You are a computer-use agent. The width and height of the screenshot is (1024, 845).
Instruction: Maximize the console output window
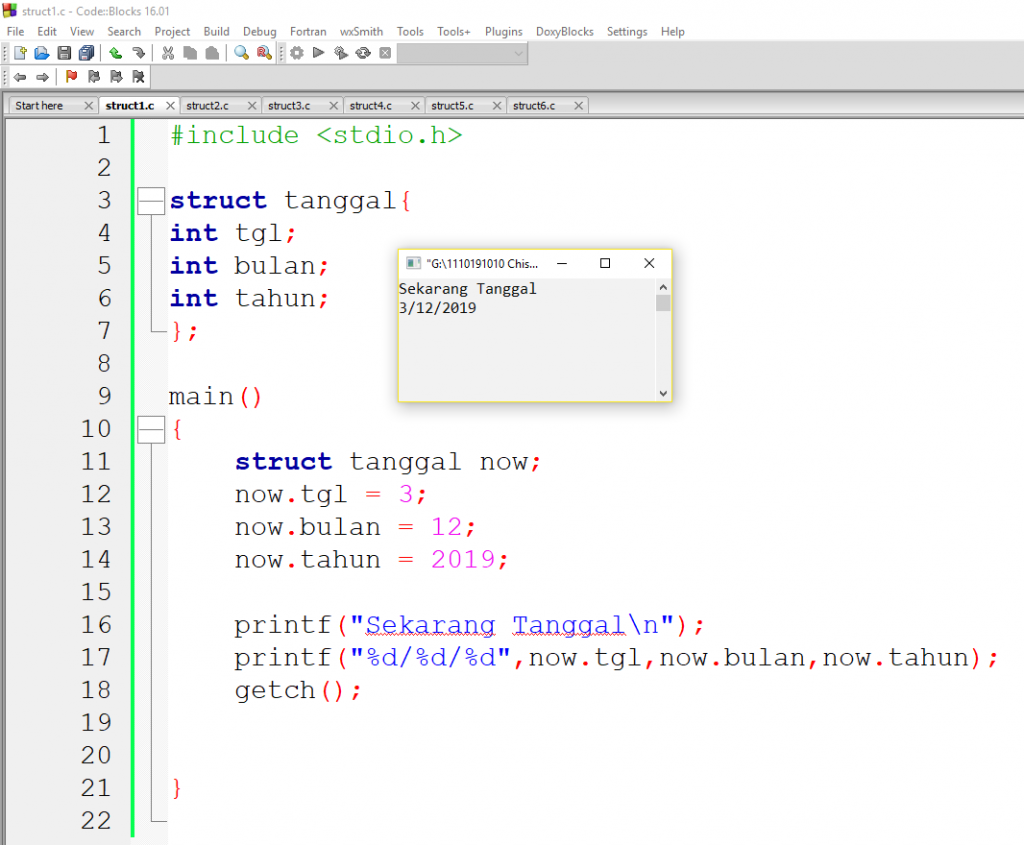[x=605, y=263]
